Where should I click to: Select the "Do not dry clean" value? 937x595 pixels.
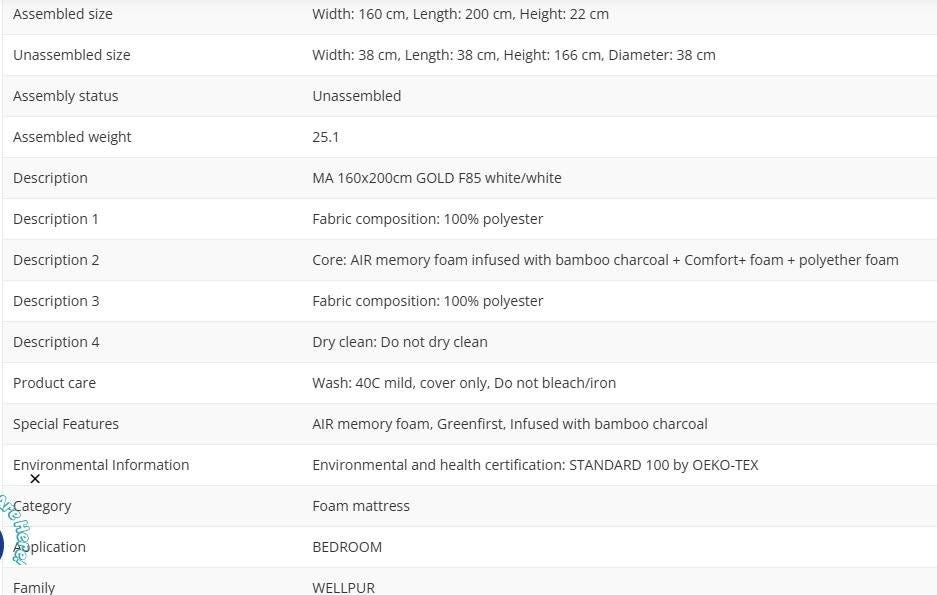pyautogui.click(x=400, y=342)
